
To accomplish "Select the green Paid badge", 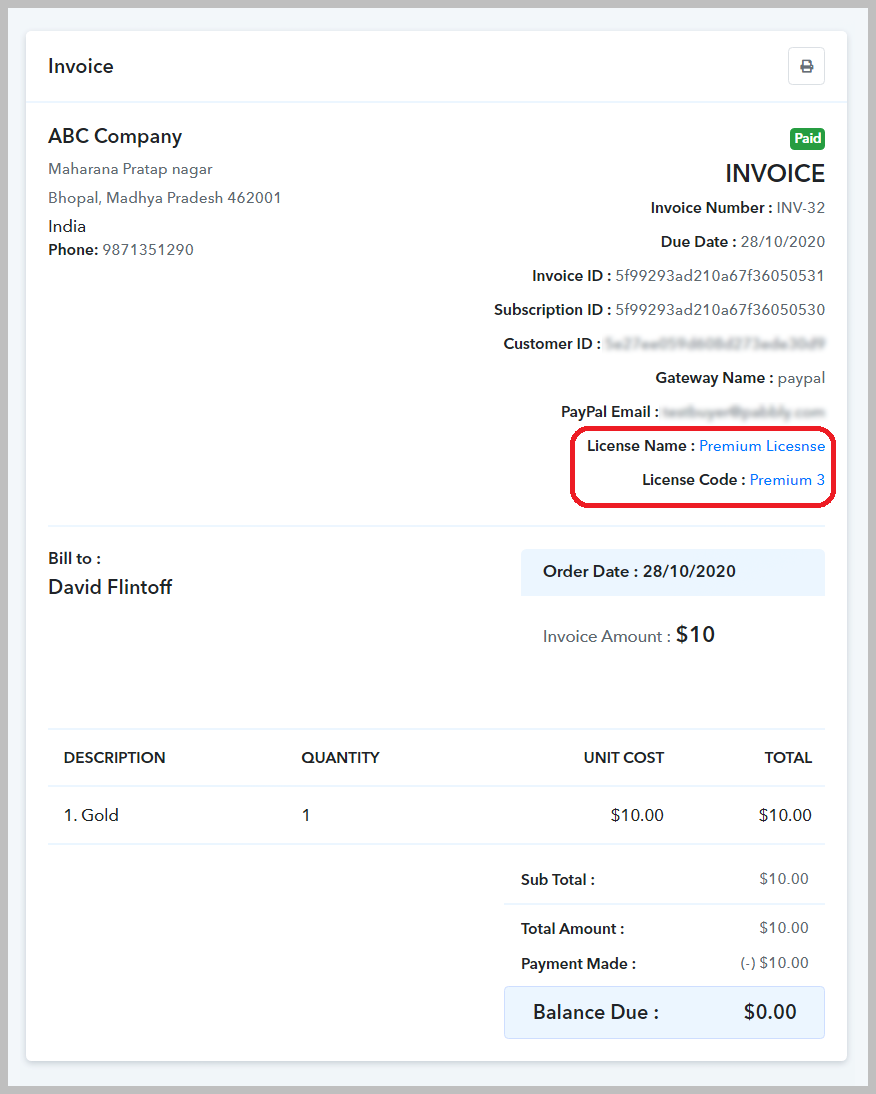I will 807,138.
